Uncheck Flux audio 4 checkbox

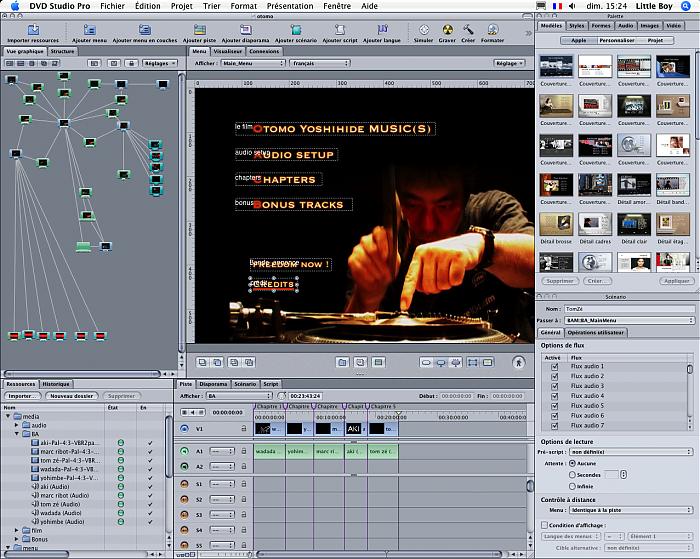[x=554, y=396]
